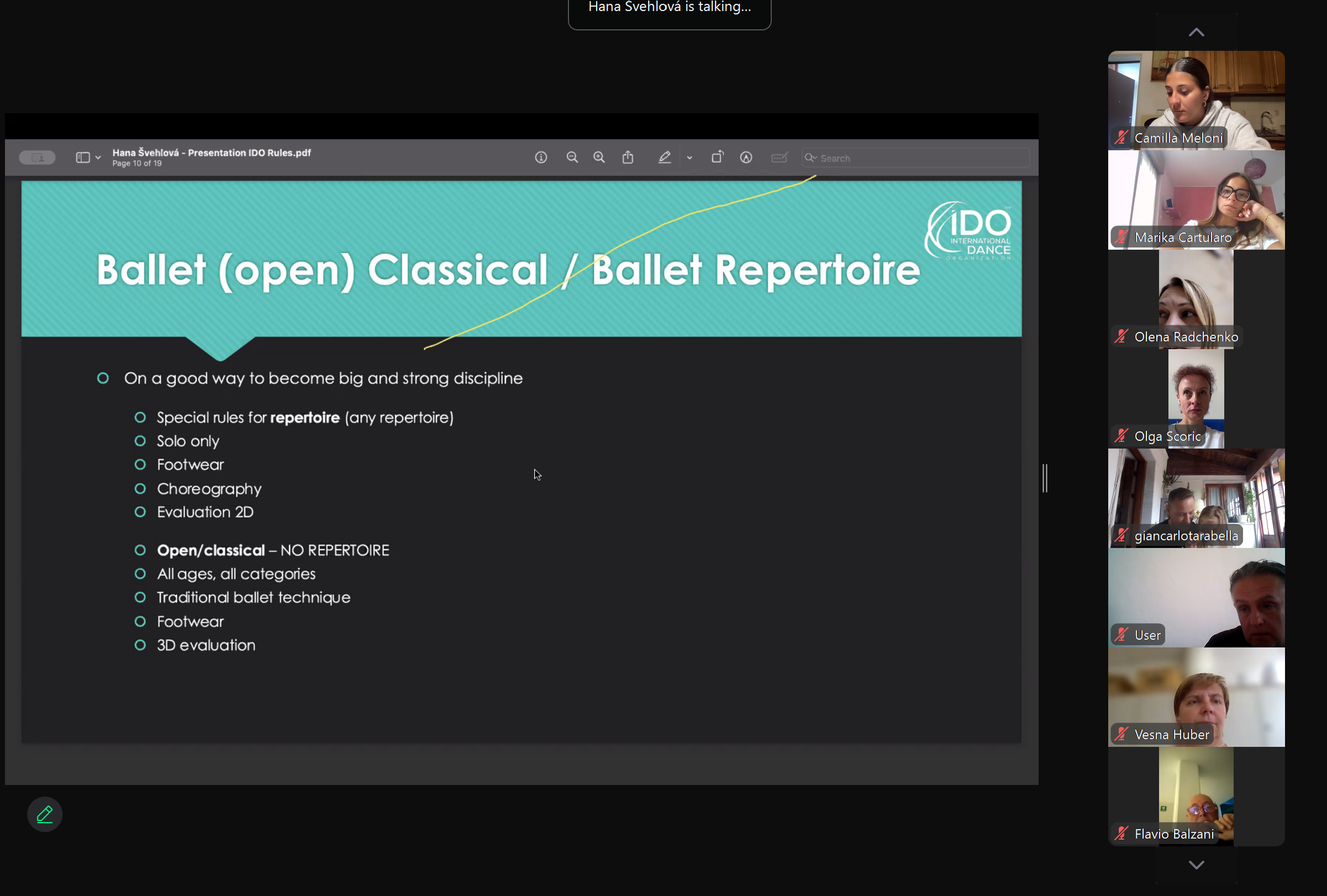Open the Share icon in Preview toolbar

coord(628,157)
